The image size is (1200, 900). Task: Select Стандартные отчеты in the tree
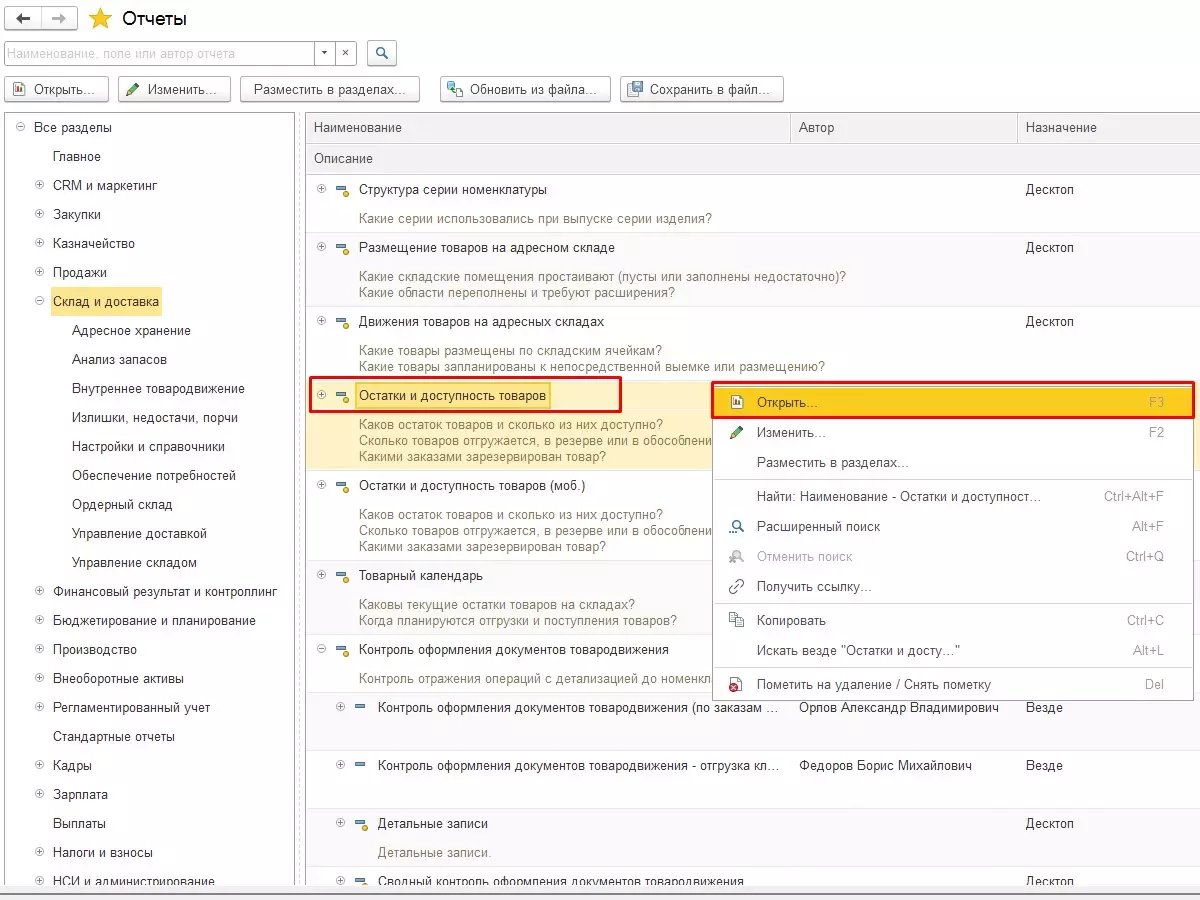(114, 736)
